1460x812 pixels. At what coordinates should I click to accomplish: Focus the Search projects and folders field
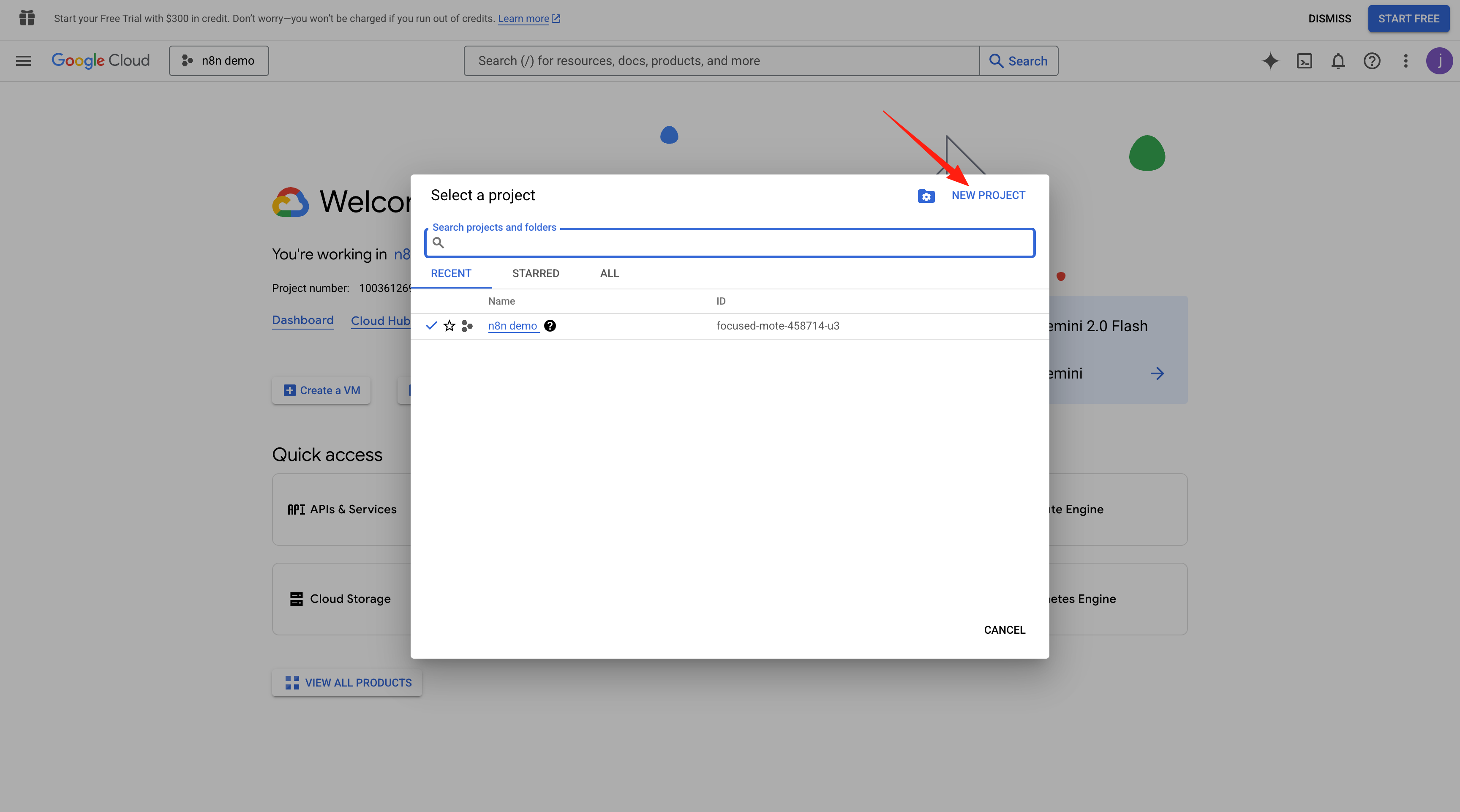pos(730,243)
